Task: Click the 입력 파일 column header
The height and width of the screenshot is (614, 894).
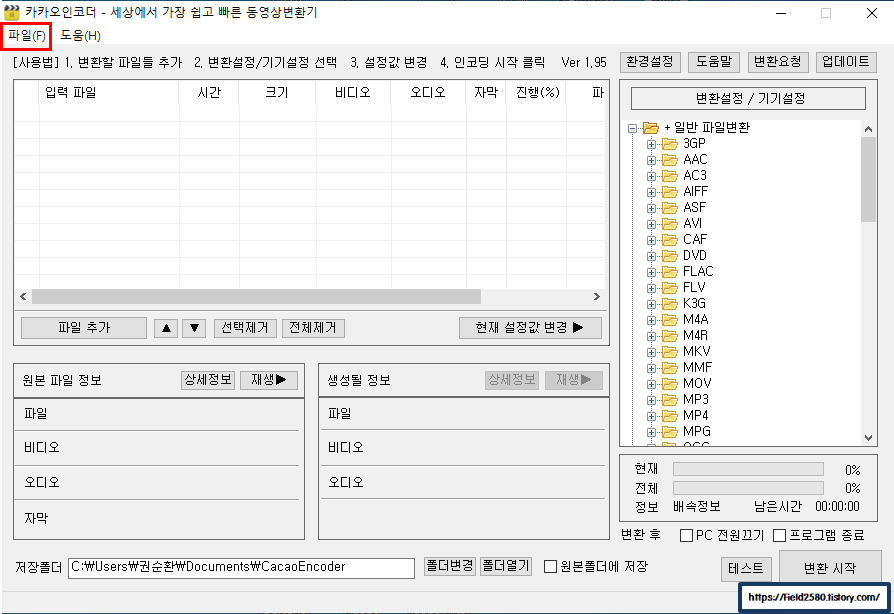Action: point(109,93)
